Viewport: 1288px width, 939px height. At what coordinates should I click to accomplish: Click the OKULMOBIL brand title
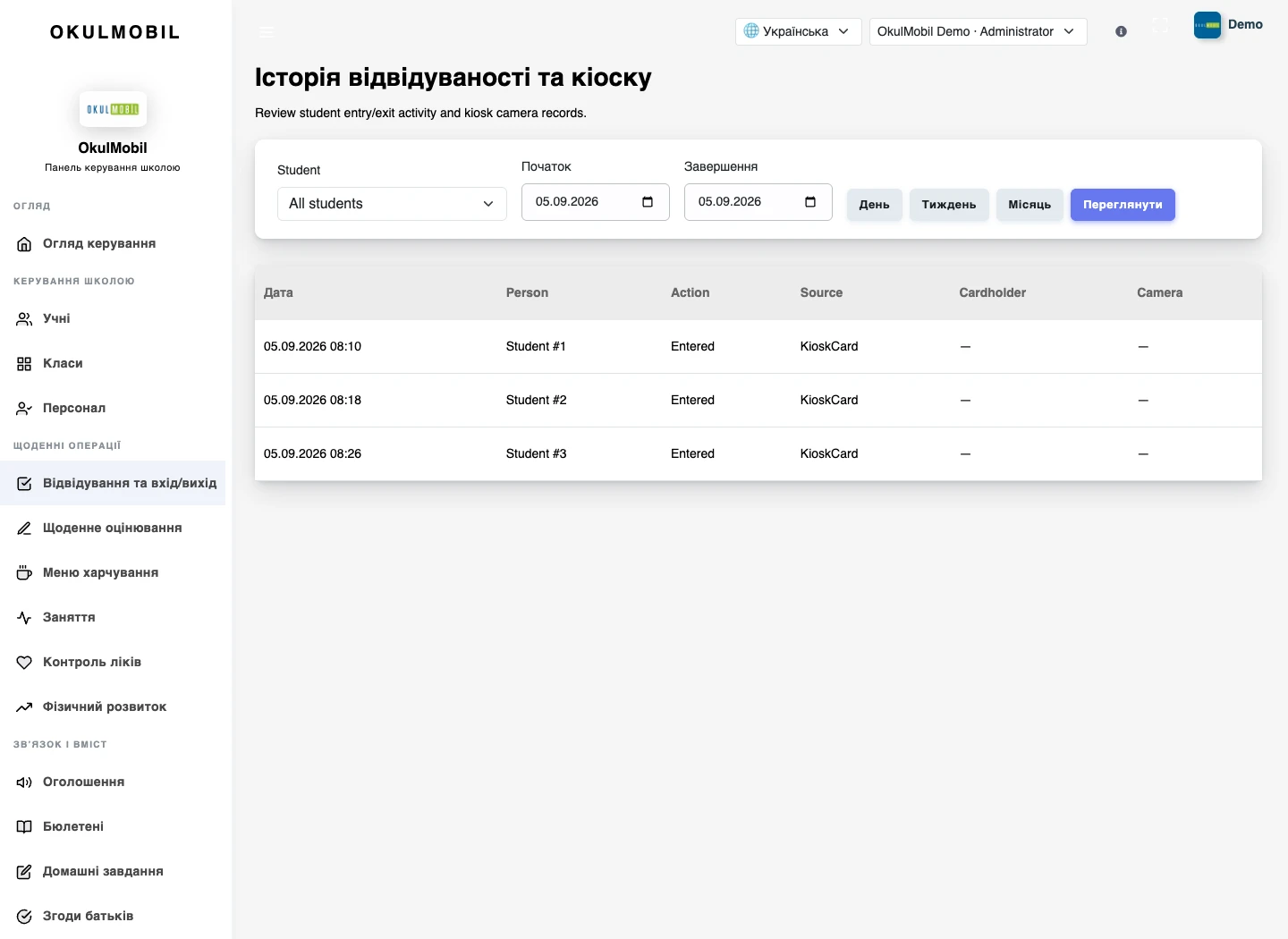[114, 32]
